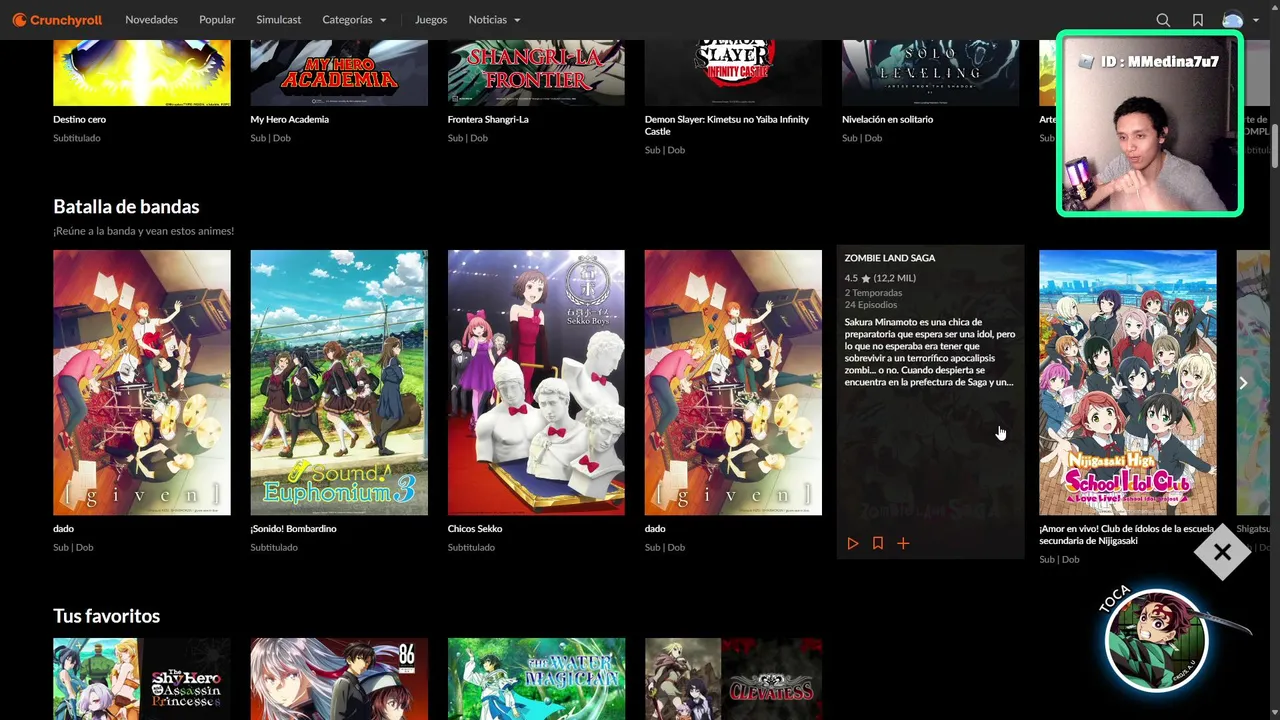Open Frontera Shangri-La title link

coord(488,119)
